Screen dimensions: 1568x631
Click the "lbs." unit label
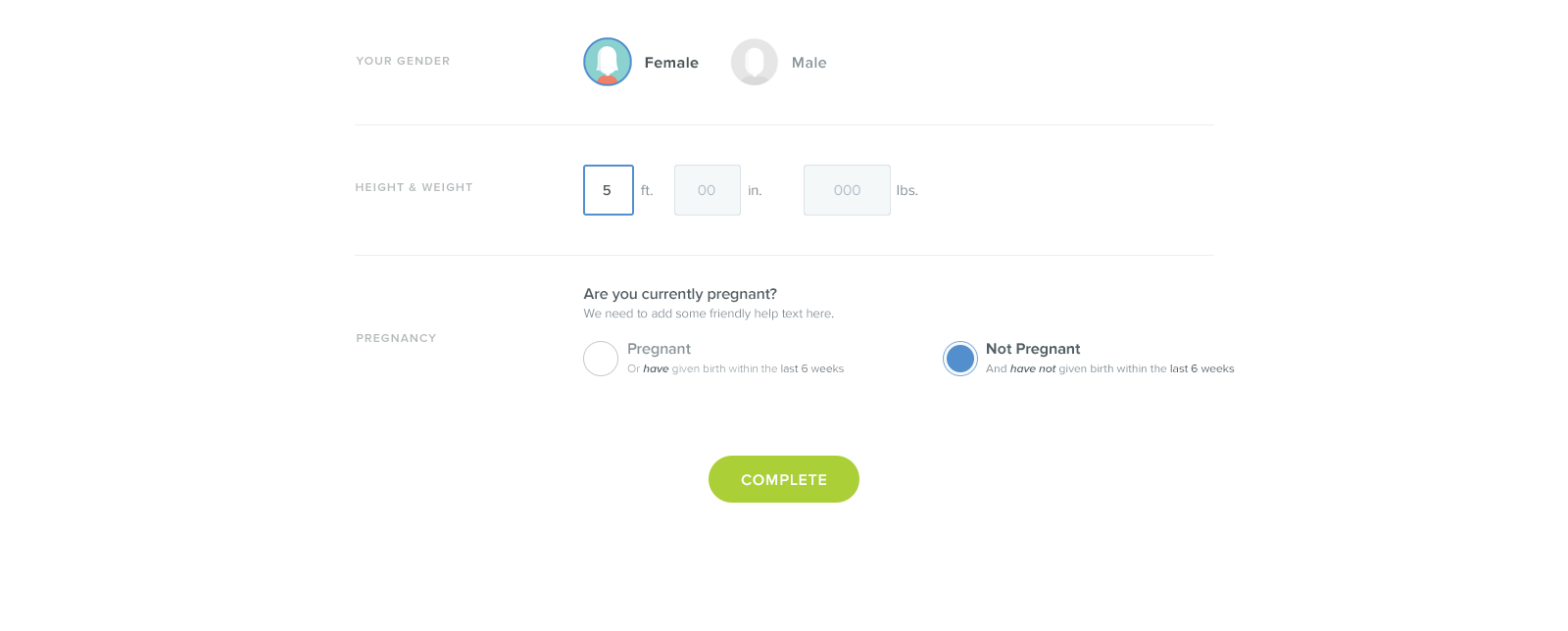(906, 191)
